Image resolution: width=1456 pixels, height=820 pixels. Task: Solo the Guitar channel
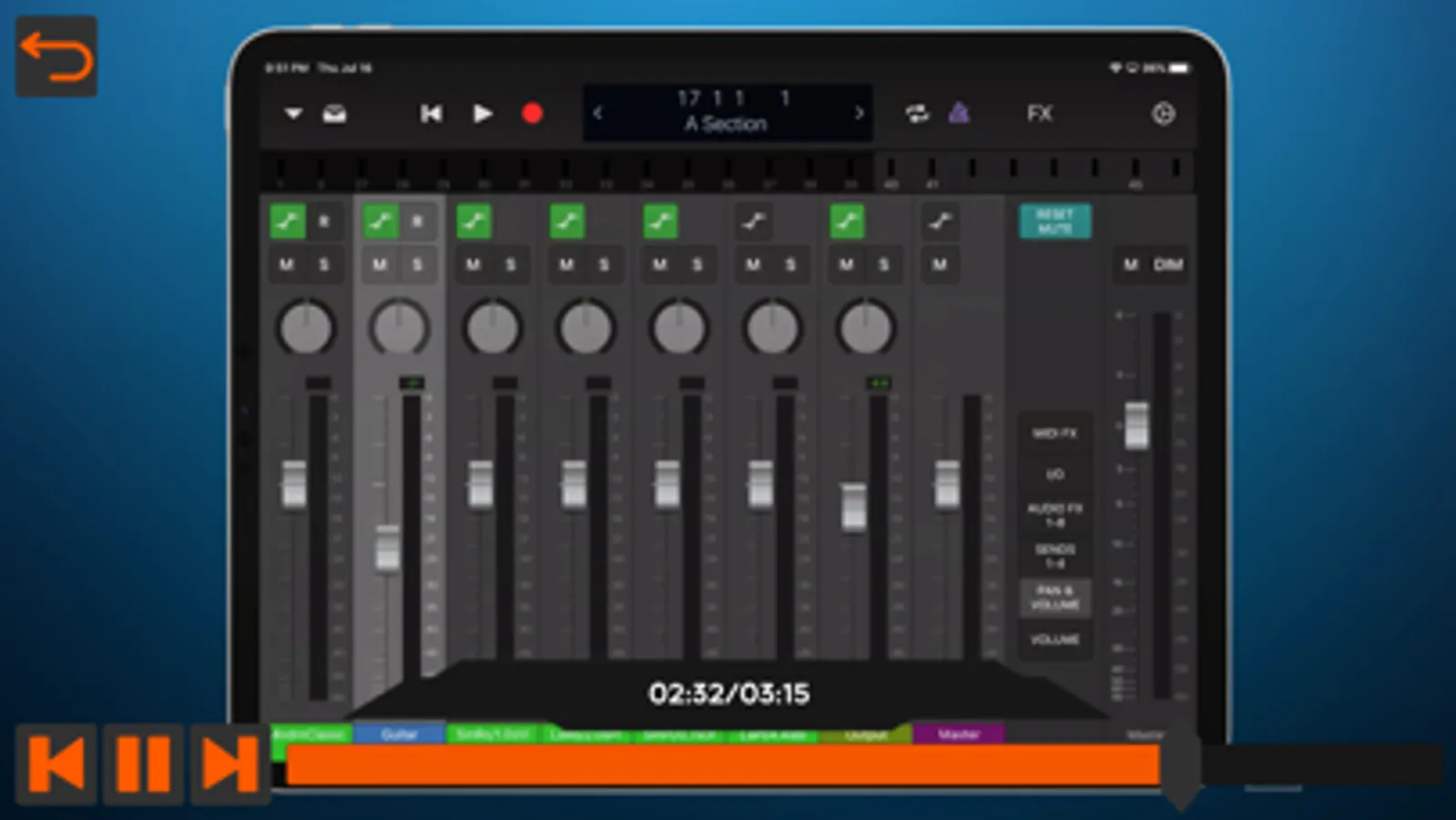coord(418,265)
